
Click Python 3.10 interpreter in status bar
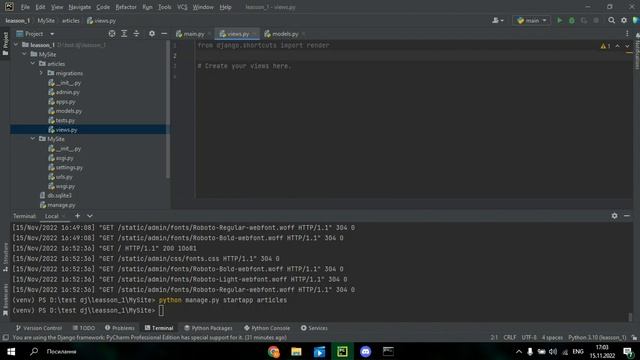pos(597,338)
